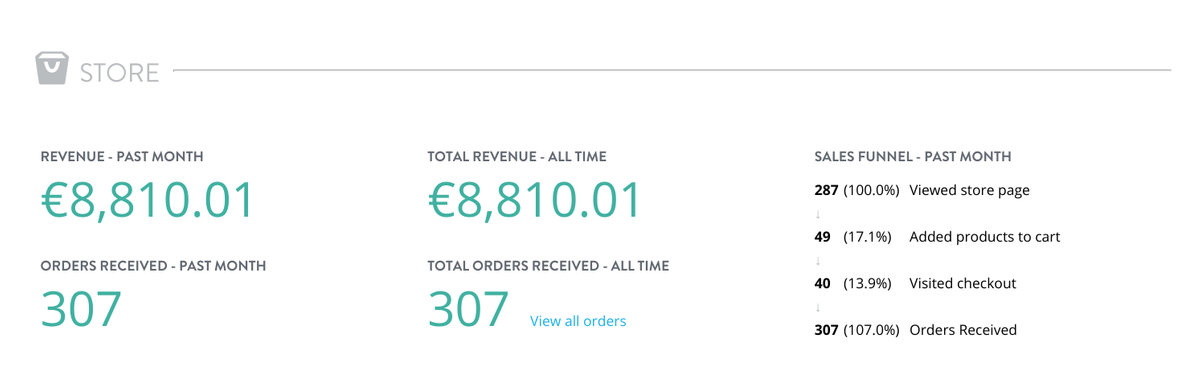1200x387 pixels.
Task: Select the Added products to cart funnel row
Action: (937, 237)
